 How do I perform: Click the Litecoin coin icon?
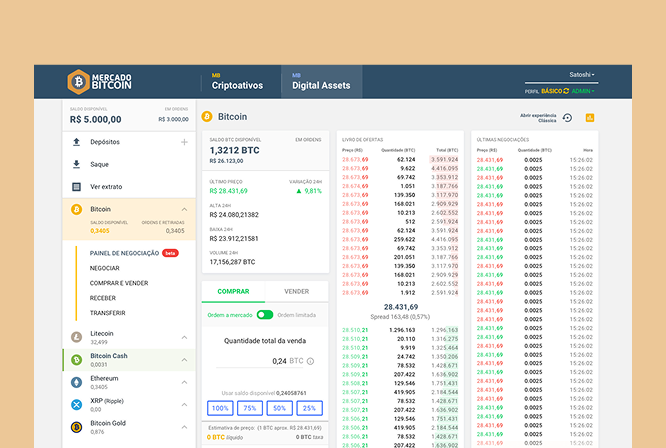(76, 337)
